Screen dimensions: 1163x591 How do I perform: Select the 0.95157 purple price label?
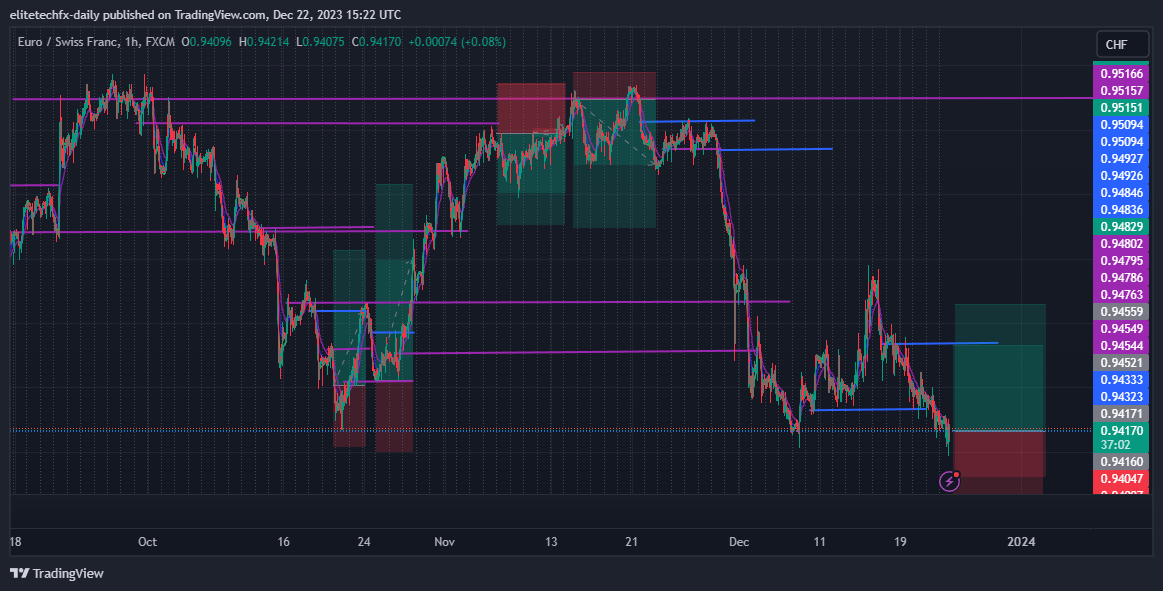[1121, 90]
